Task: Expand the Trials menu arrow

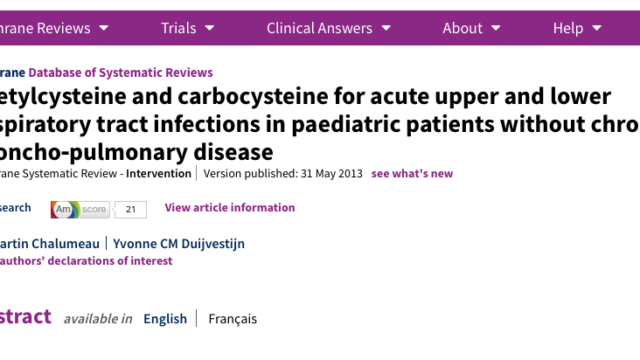Action: [209, 28]
